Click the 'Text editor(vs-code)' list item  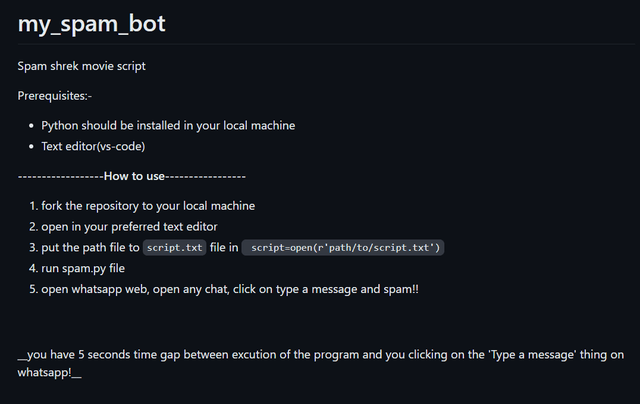click(x=93, y=146)
